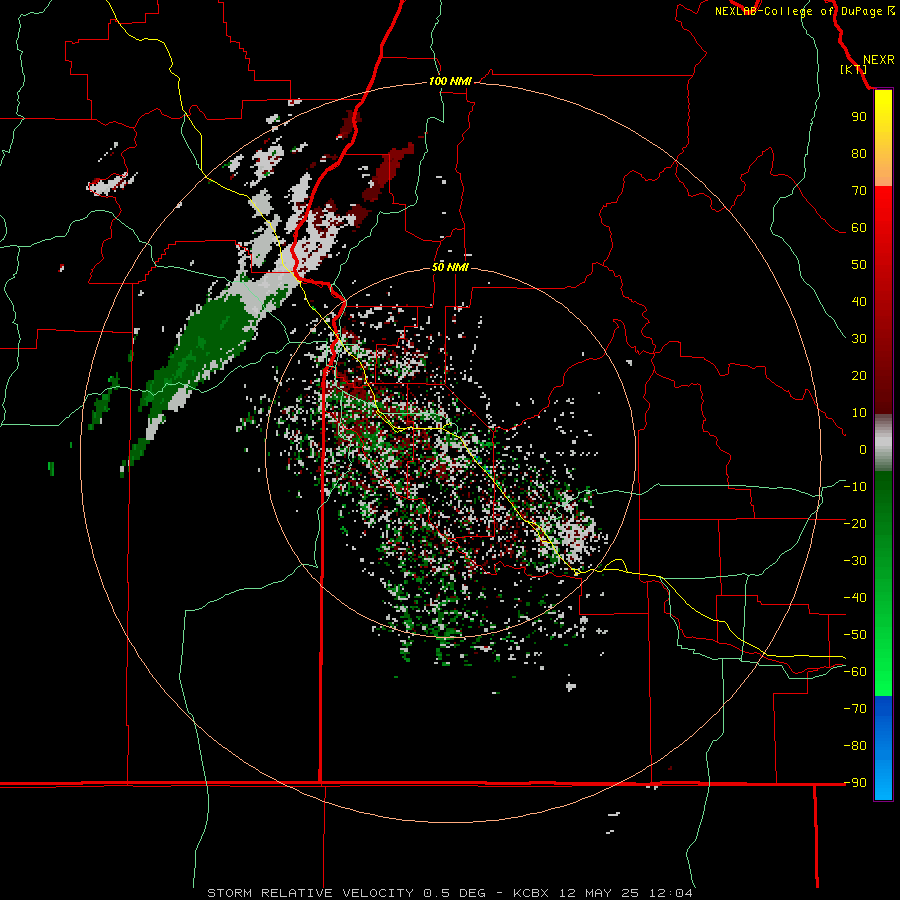The image size is (900, 900).
Task: Click the -90 value on velocity scale
Action: click(x=855, y=783)
